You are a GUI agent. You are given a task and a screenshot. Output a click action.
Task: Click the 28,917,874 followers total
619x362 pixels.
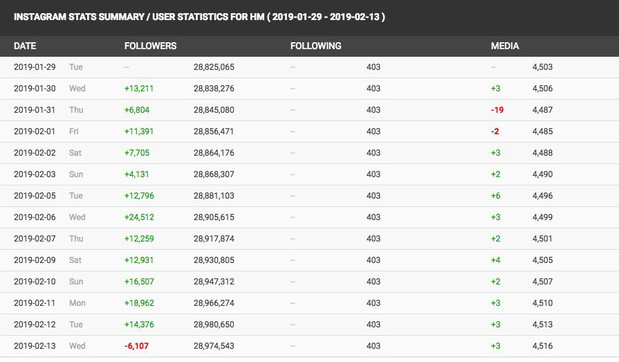click(214, 238)
